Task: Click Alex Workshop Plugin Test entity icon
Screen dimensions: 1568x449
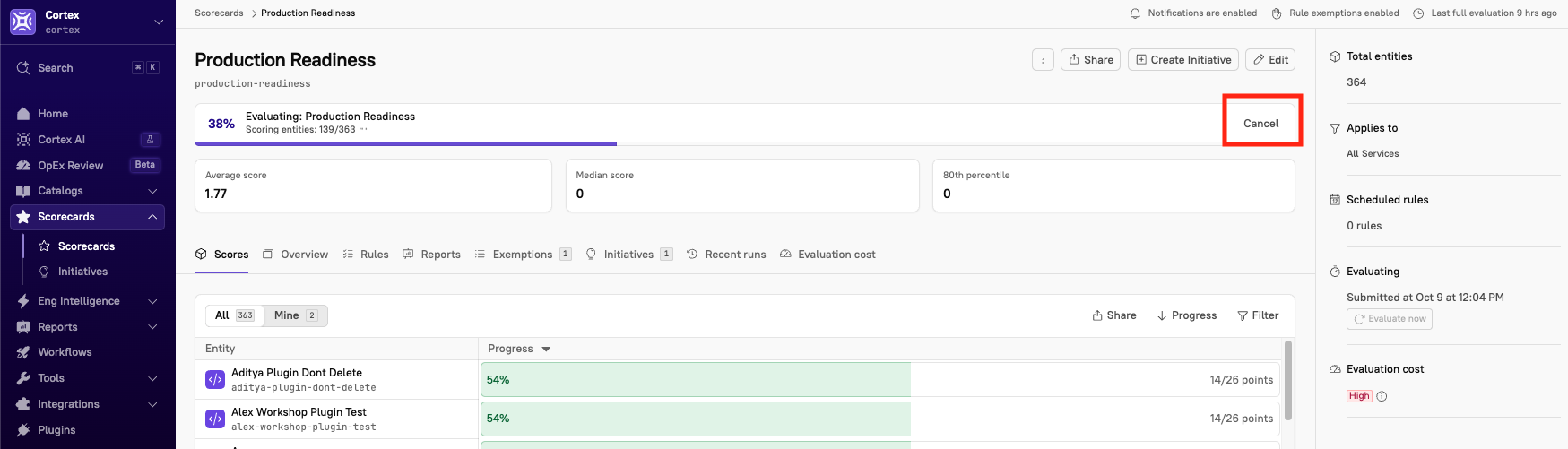Action: (215, 419)
